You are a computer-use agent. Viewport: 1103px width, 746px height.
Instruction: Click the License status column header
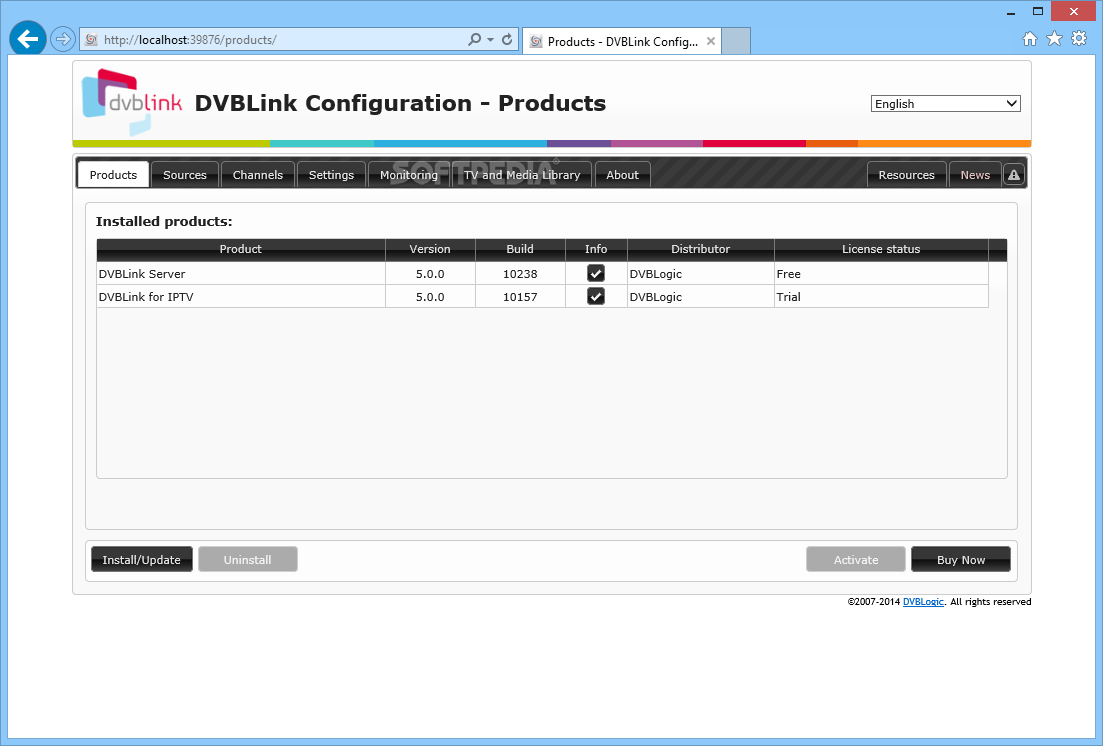click(x=881, y=249)
